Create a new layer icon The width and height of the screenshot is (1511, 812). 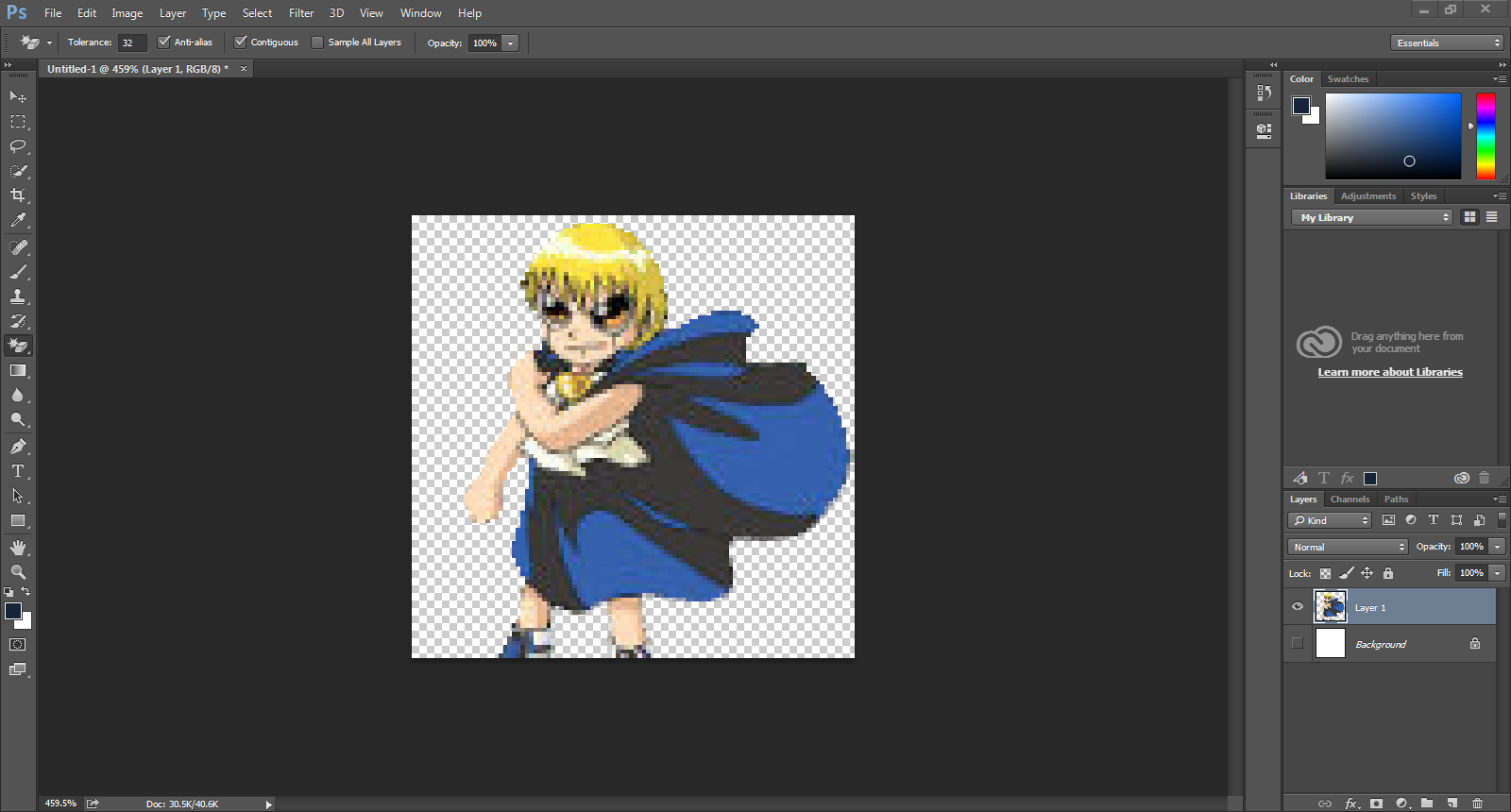pos(1452,804)
